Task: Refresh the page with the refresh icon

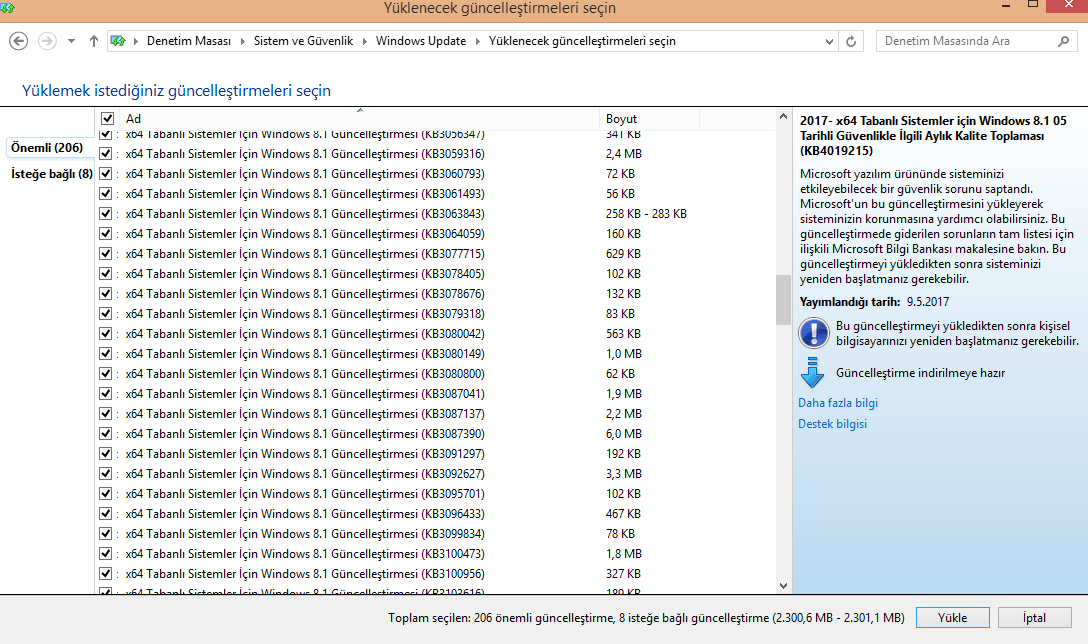Action: [851, 42]
